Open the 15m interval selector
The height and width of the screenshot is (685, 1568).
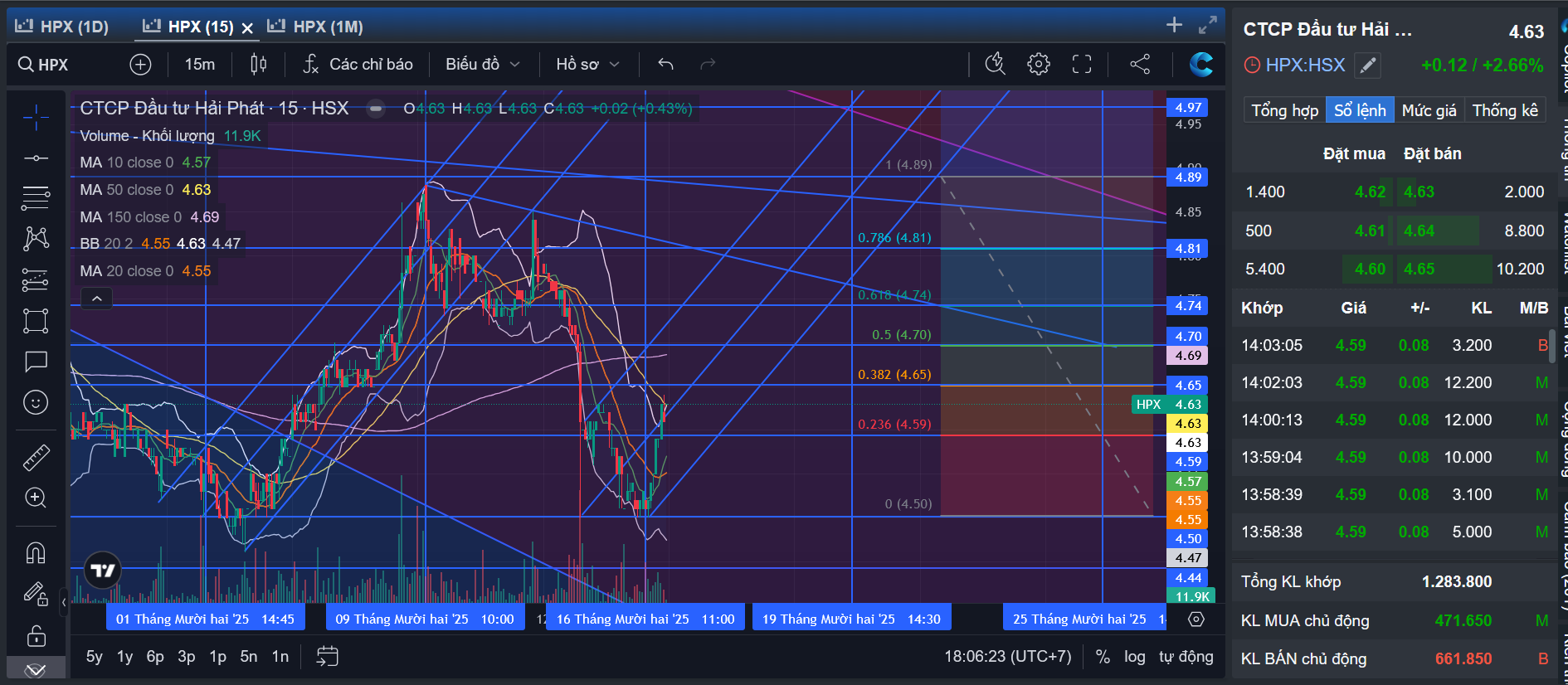pyautogui.click(x=200, y=65)
